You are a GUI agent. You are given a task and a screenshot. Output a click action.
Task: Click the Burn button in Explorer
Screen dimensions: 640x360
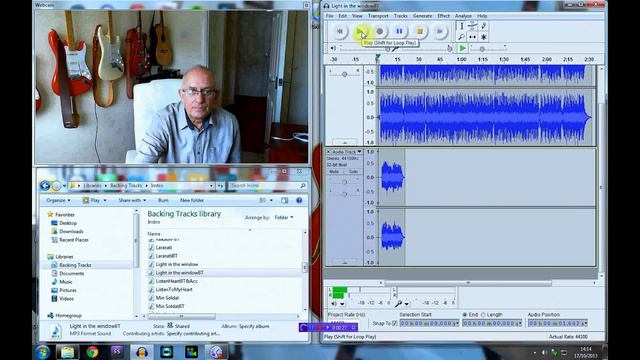pos(163,200)
